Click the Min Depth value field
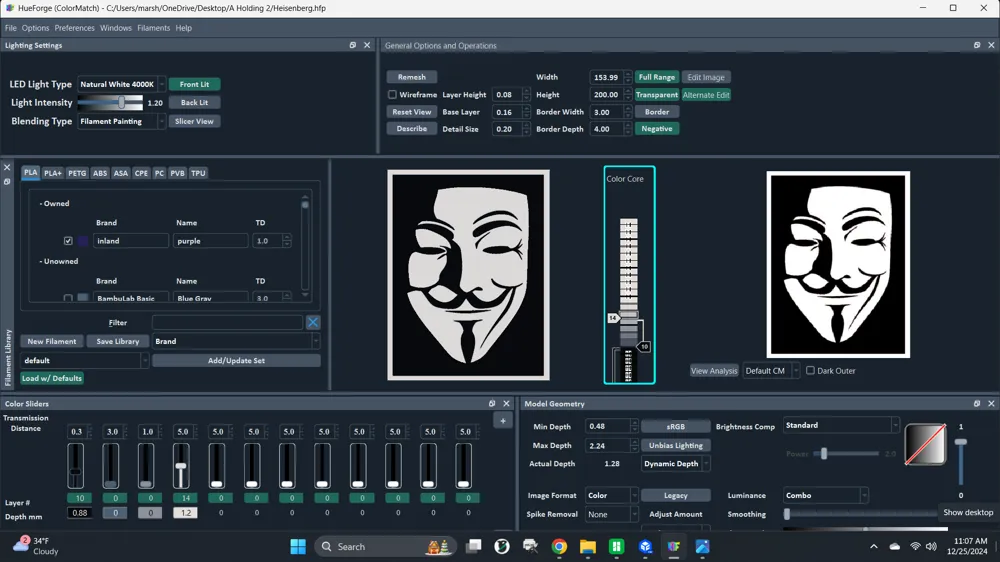The image size is (1000, 562). coord(608,426)
